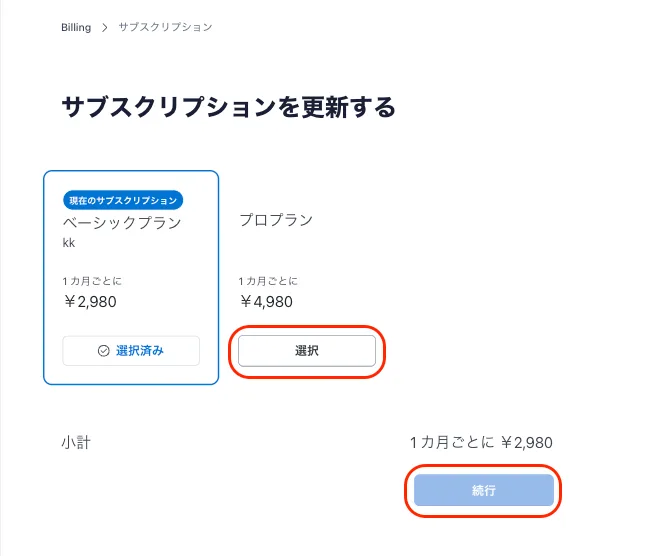
Task: Click the プロプラン plan title
Action: (276, 220)
